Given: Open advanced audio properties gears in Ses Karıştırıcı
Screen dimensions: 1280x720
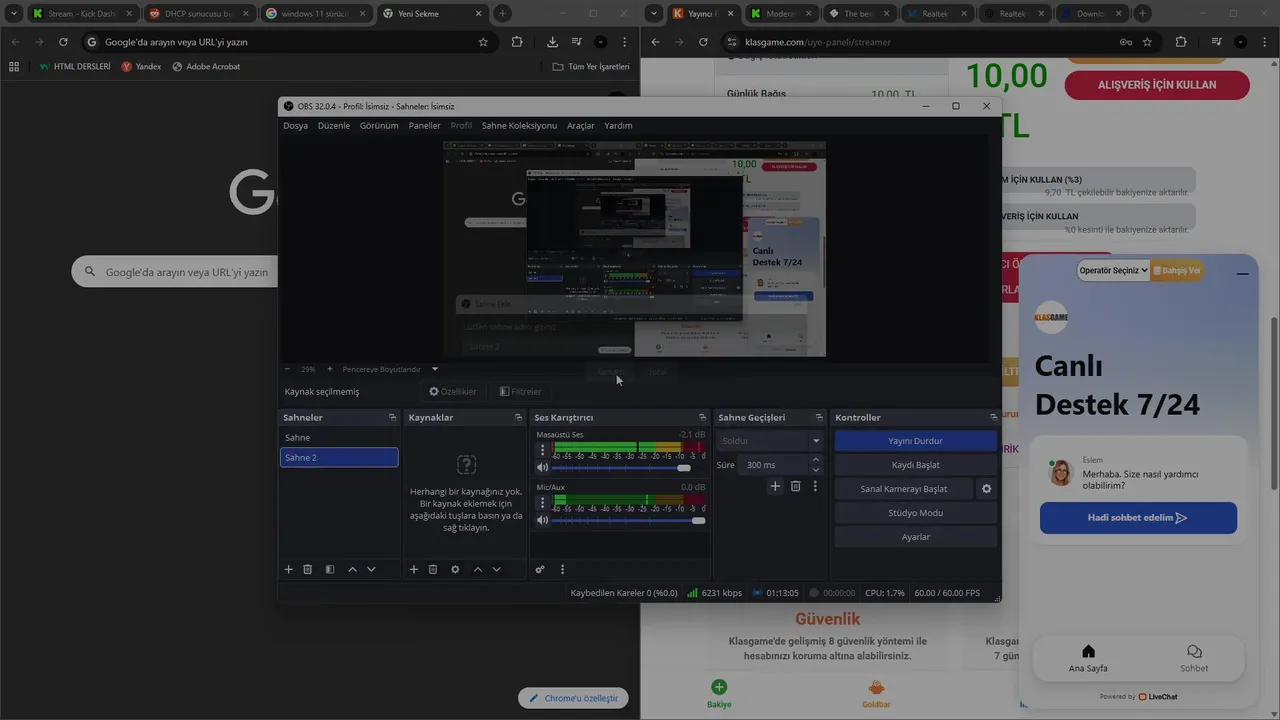Looking at the screenshot, I should pyautogui.click(x=540, y=569).
